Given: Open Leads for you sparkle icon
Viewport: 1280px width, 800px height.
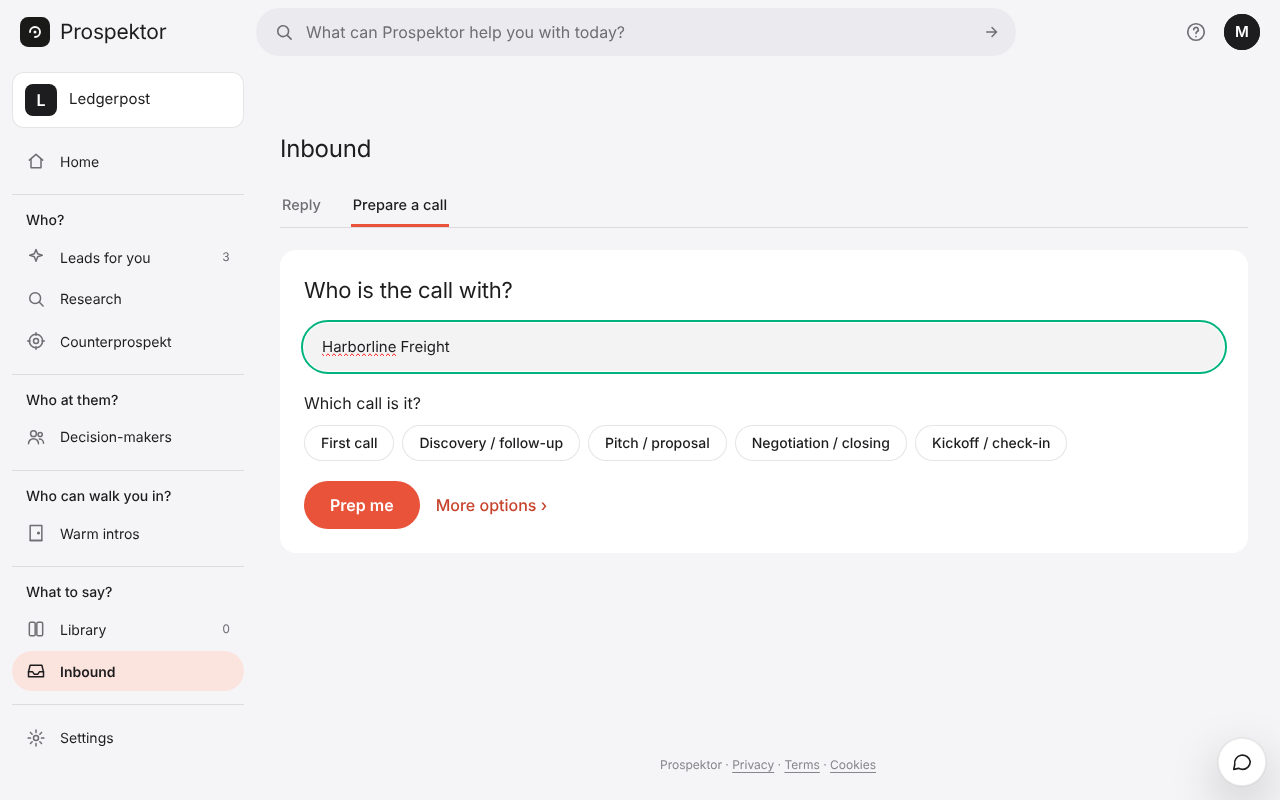Looking at the screenshot, I should point(36,257).
